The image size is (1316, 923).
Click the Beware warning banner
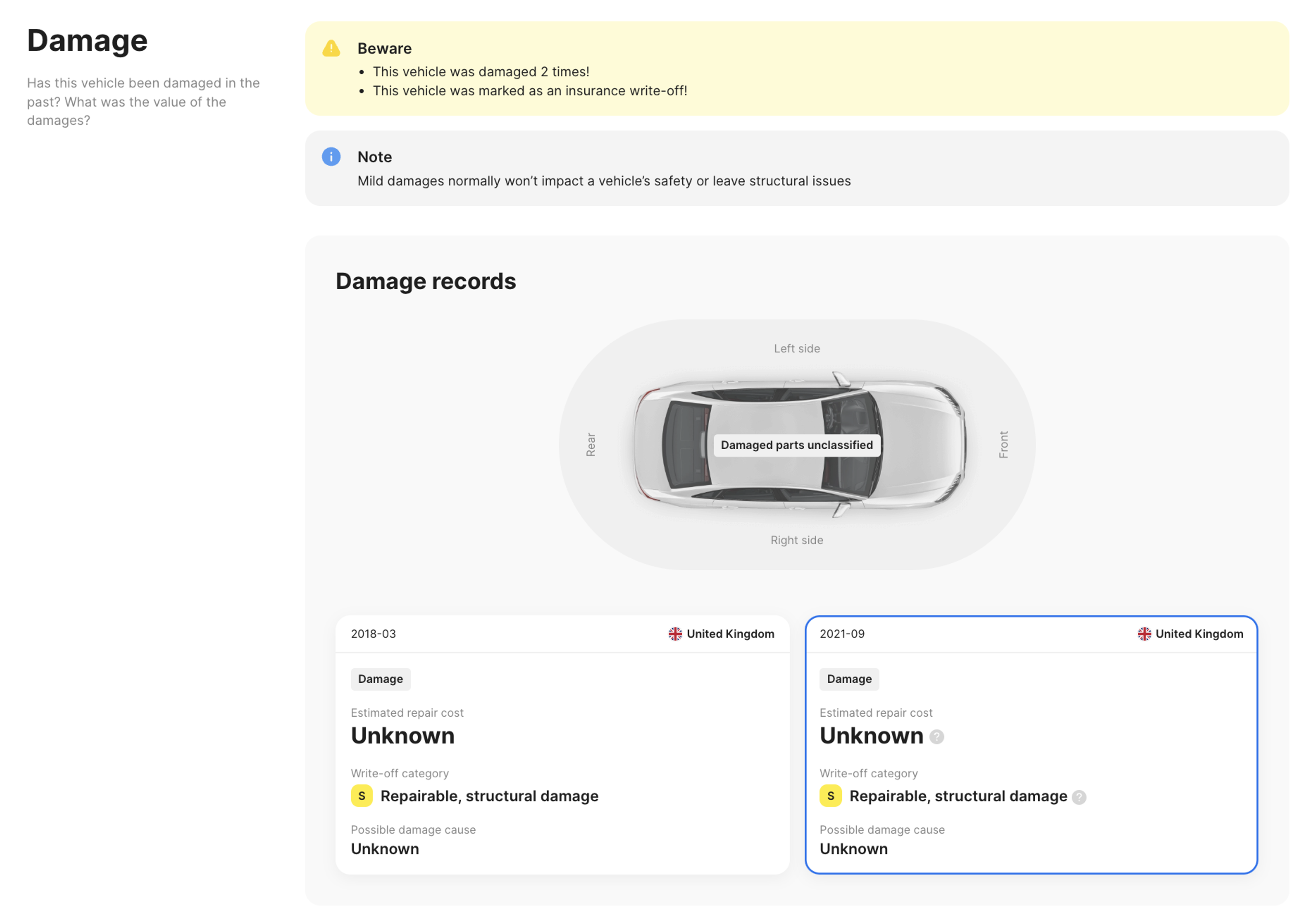(x=797, y=69)
